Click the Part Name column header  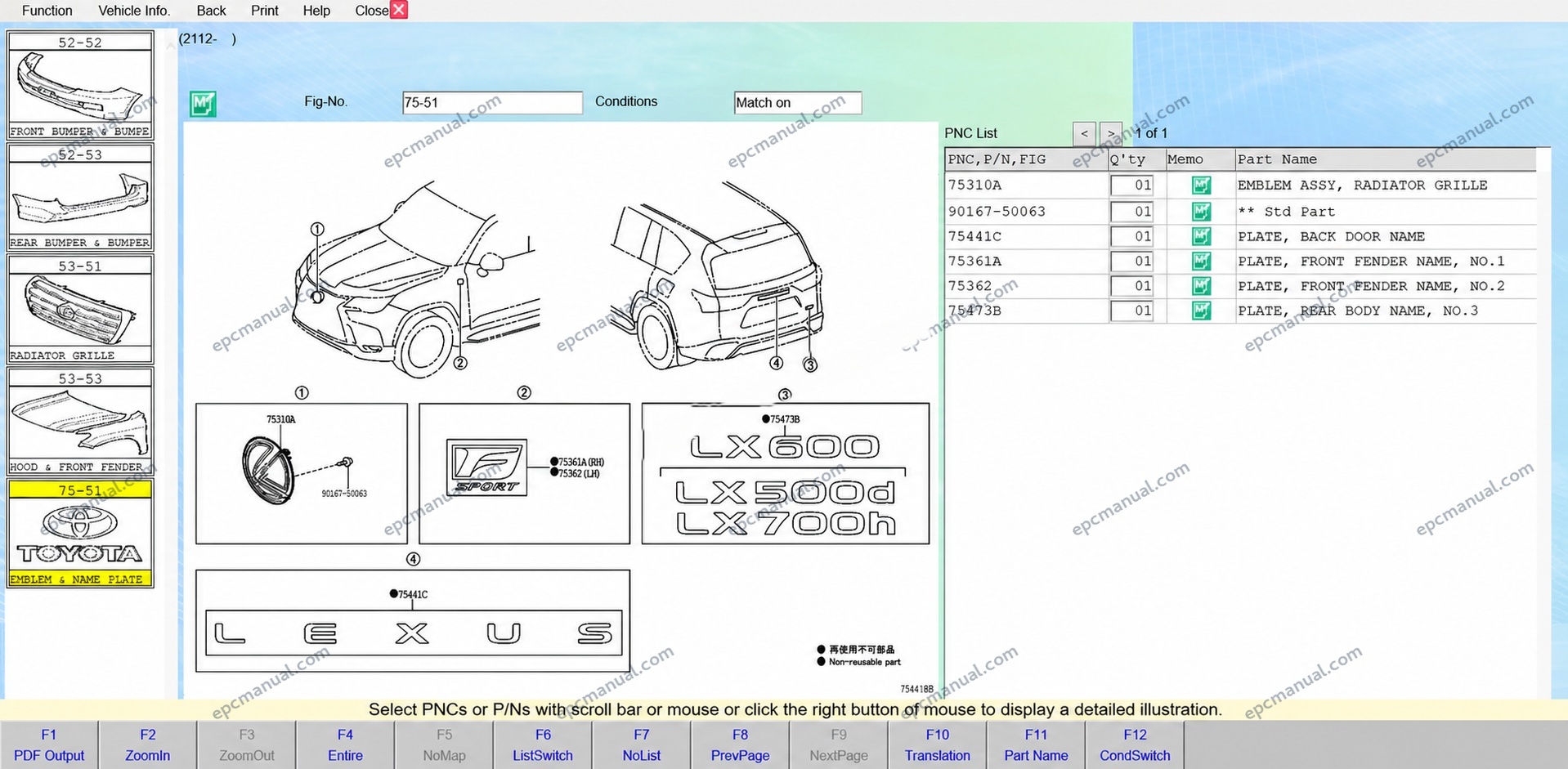[x=1387, y=159]
